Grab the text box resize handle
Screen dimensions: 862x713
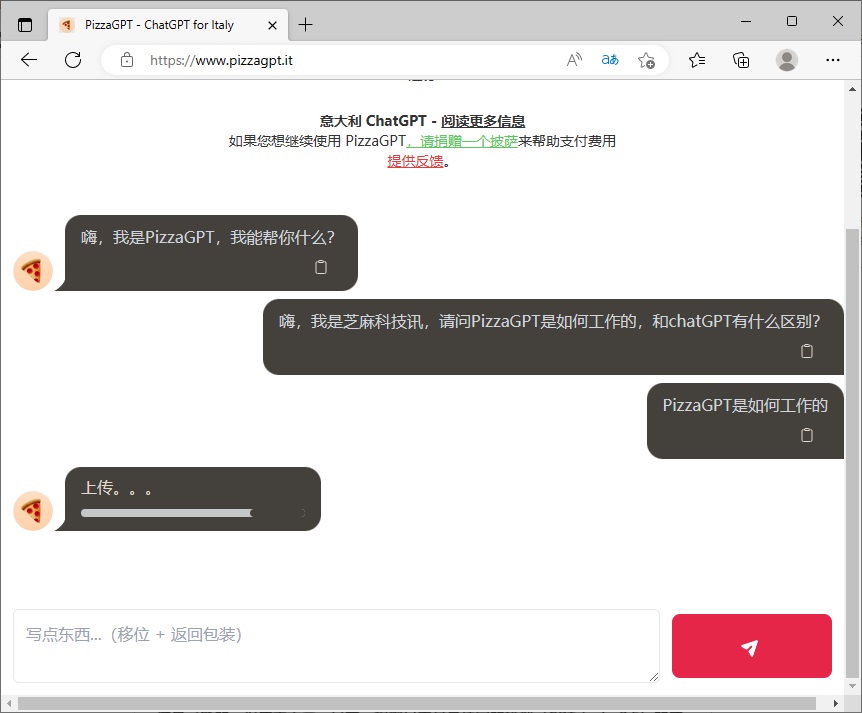coord(654,677)
